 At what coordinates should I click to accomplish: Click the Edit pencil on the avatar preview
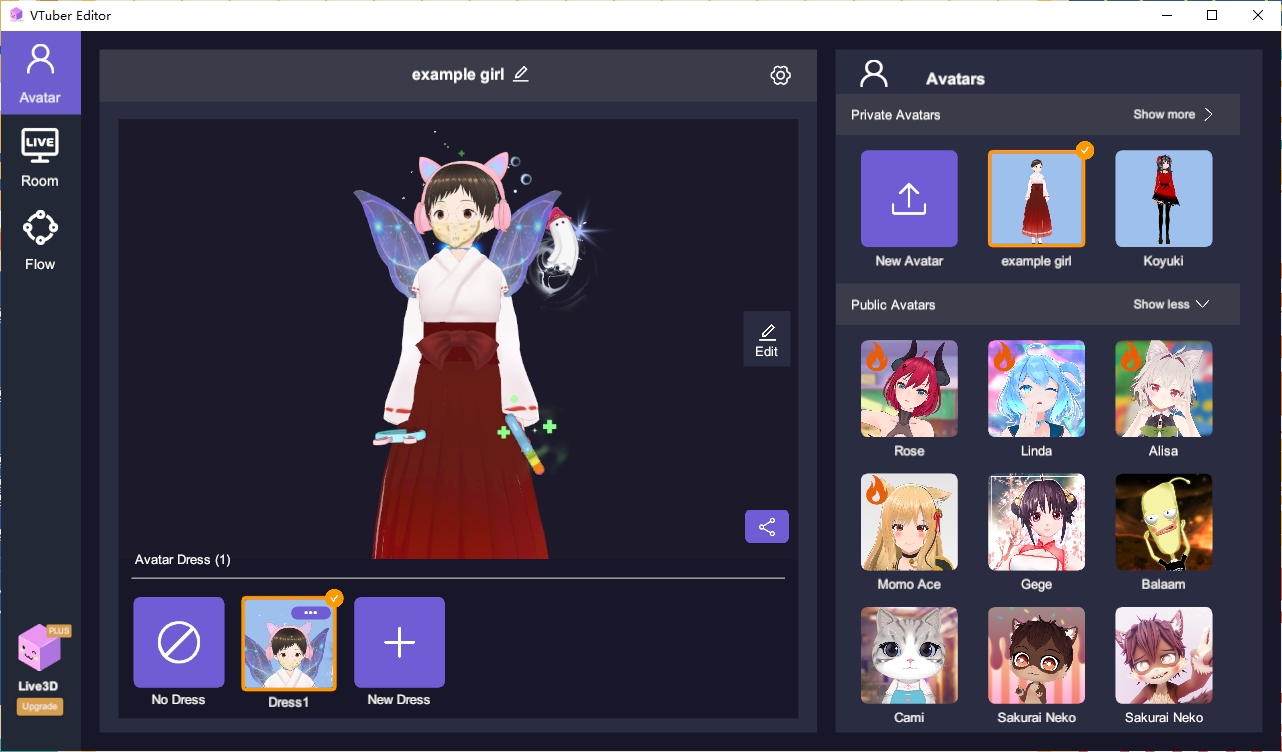click(766, 338)
